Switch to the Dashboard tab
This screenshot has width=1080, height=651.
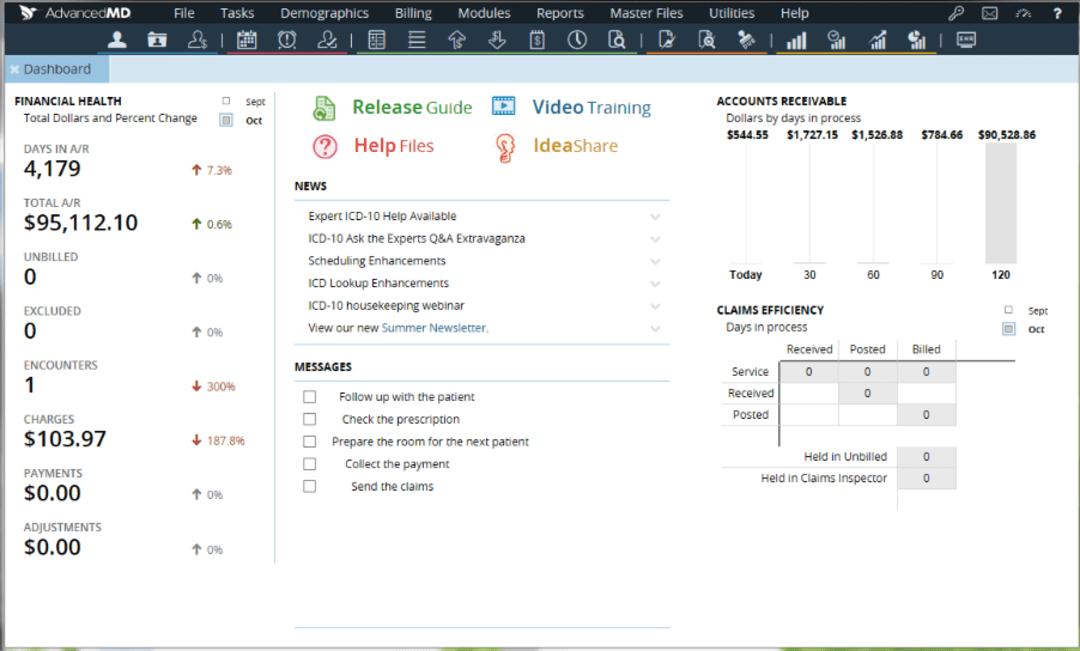[x=57, y=69]
